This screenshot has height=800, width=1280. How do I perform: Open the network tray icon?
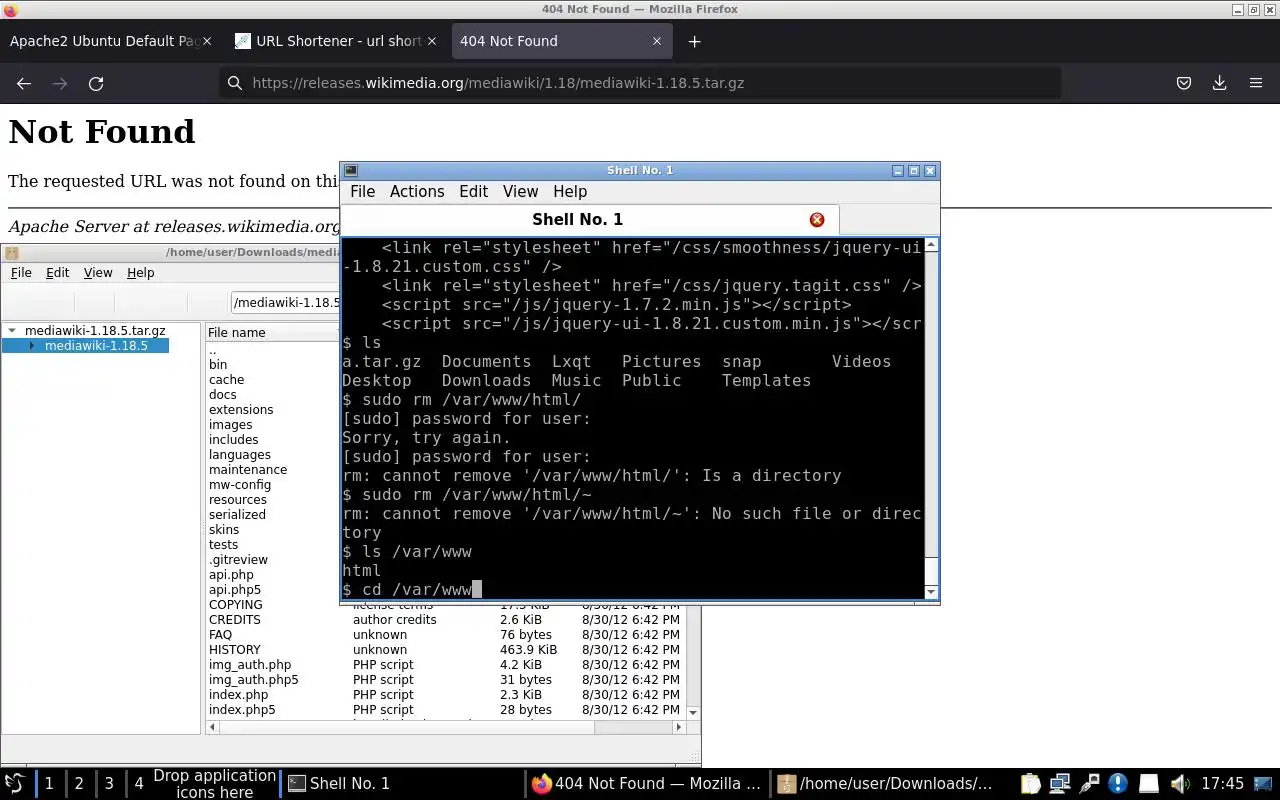pyautogui.click(x=1060, y=784)
